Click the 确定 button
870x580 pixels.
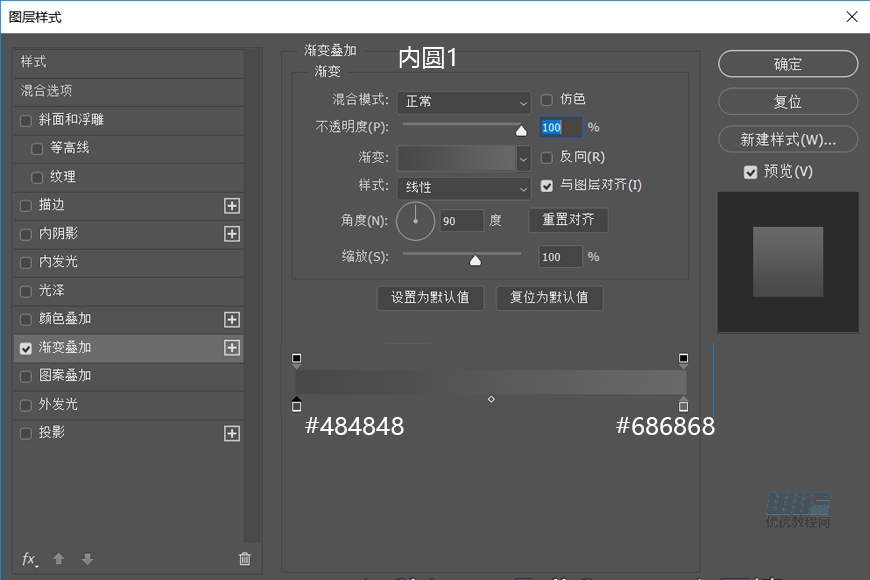tap(787, 63)
